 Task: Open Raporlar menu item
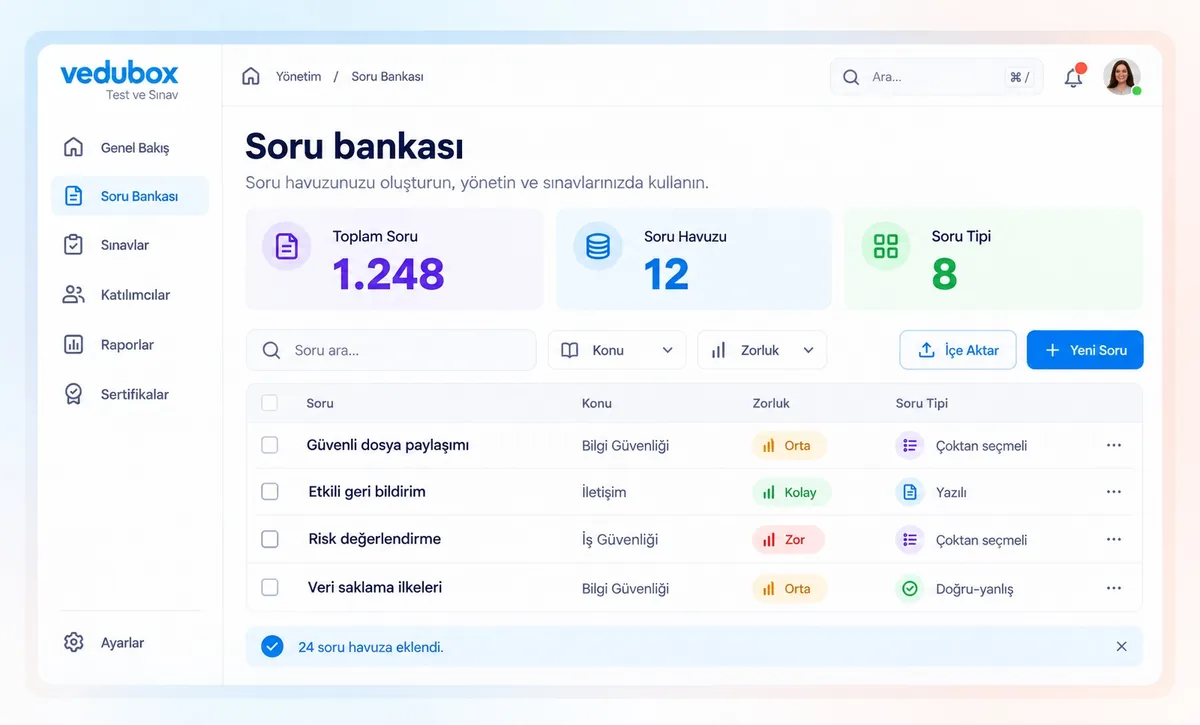pyautogui.click(x=130, y=344)
